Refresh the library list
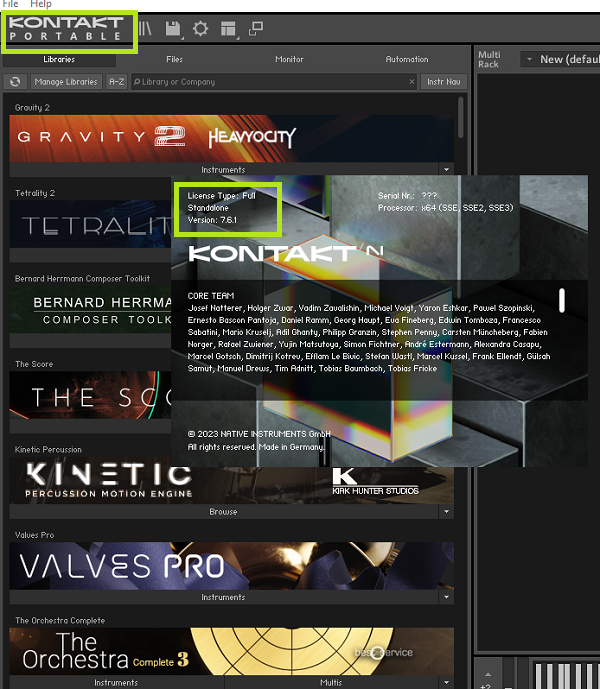Screen dimensions: 600x689 pyautogui.click(x=15, y=82)
